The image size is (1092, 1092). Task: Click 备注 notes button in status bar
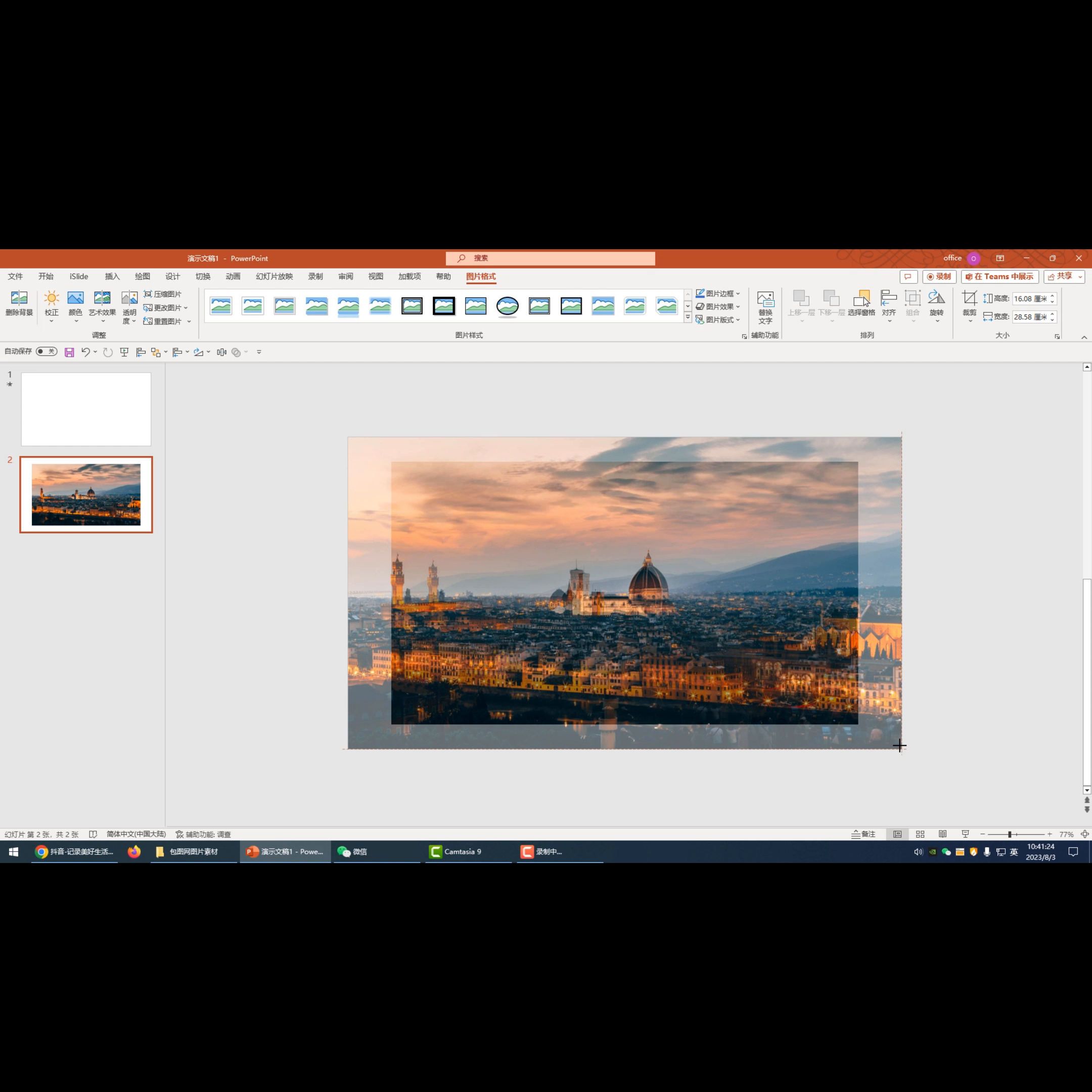pos(863,834)
